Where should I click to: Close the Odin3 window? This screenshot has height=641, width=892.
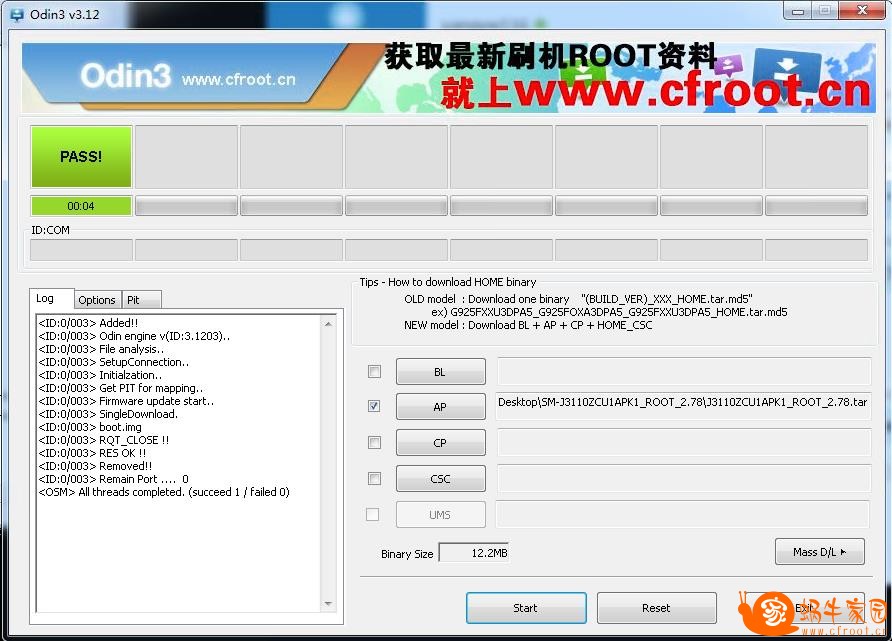pos(862,11)
